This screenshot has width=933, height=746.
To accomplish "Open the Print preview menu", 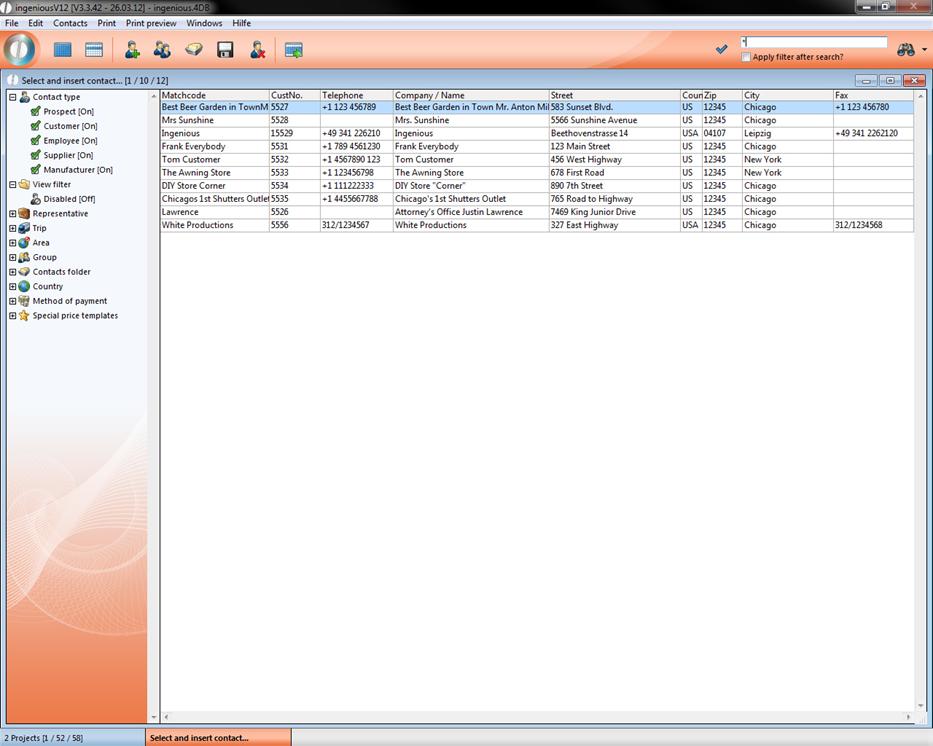I will 151,23.
